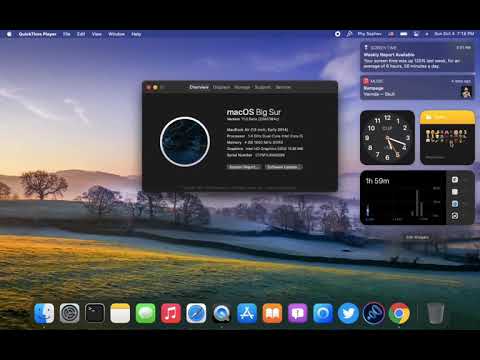480x360 pixels.
Task: Launch System Preferences from the dock
Action: (x=69, y=313)
